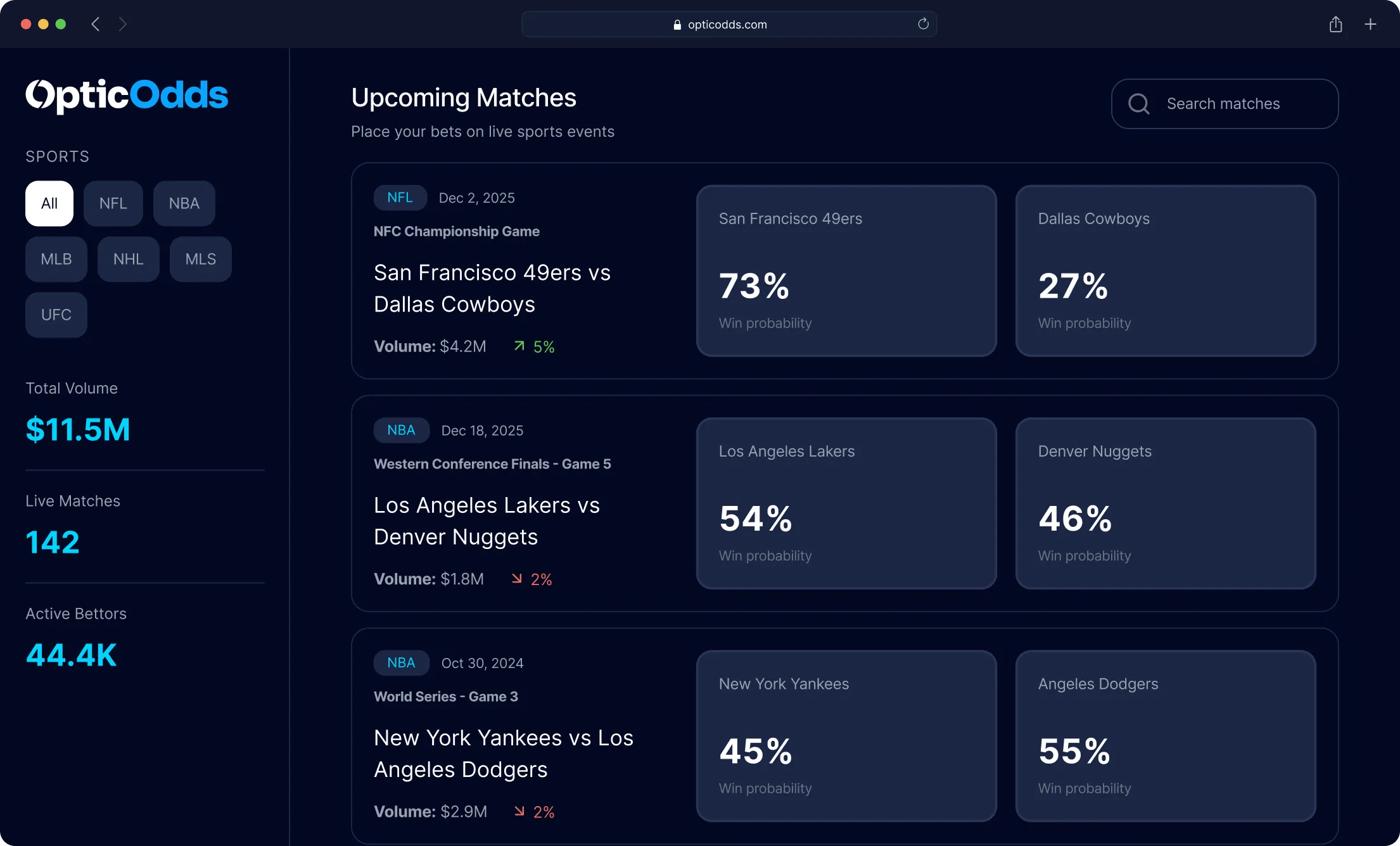The height and width of the screenshot is (846, 1400).
Task: Pick Denver Nuggets 46% win card
Action: coord(1166,503)
